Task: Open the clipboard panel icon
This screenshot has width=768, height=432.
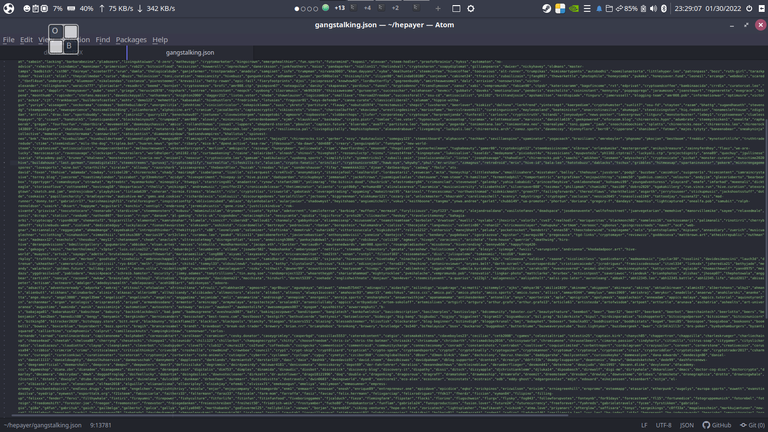Action: tap(35, 8)
